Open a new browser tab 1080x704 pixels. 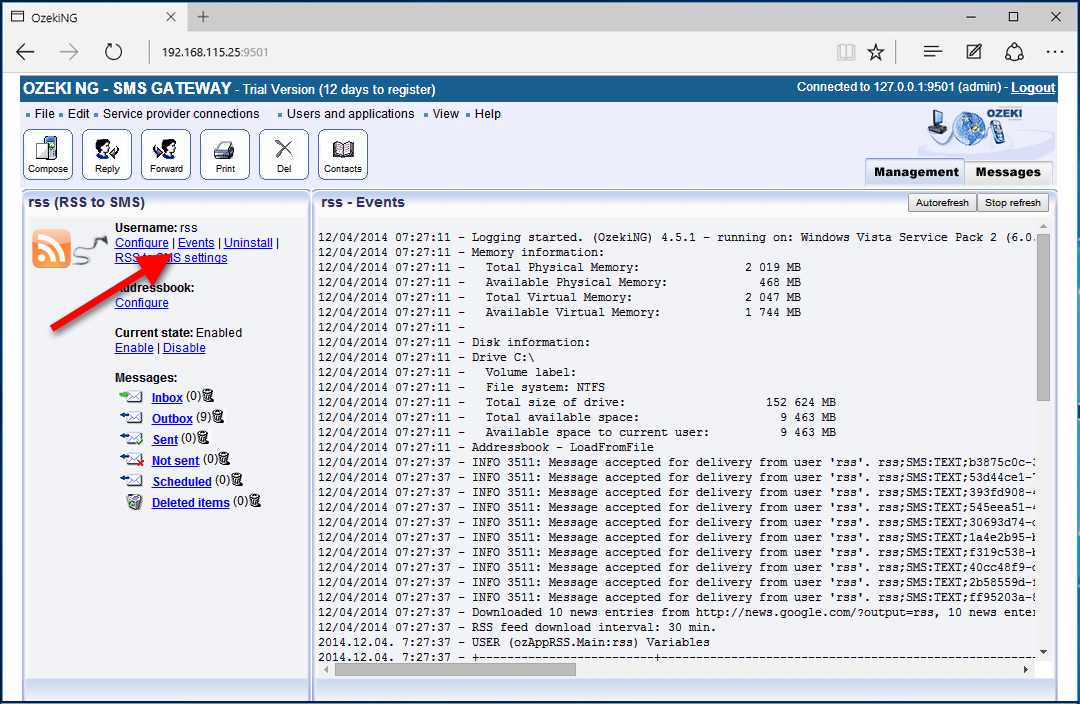(x=203, y=17)
